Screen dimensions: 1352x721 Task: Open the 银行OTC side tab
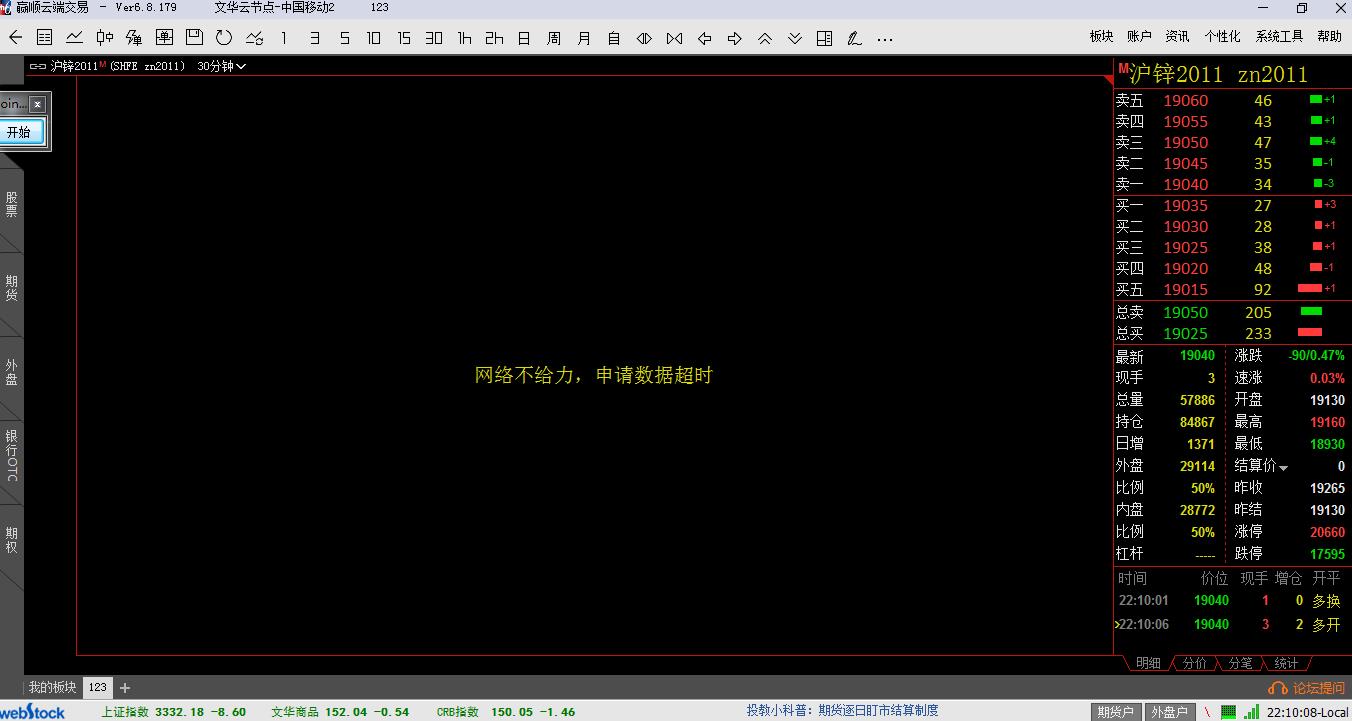(x=11, y=455)
